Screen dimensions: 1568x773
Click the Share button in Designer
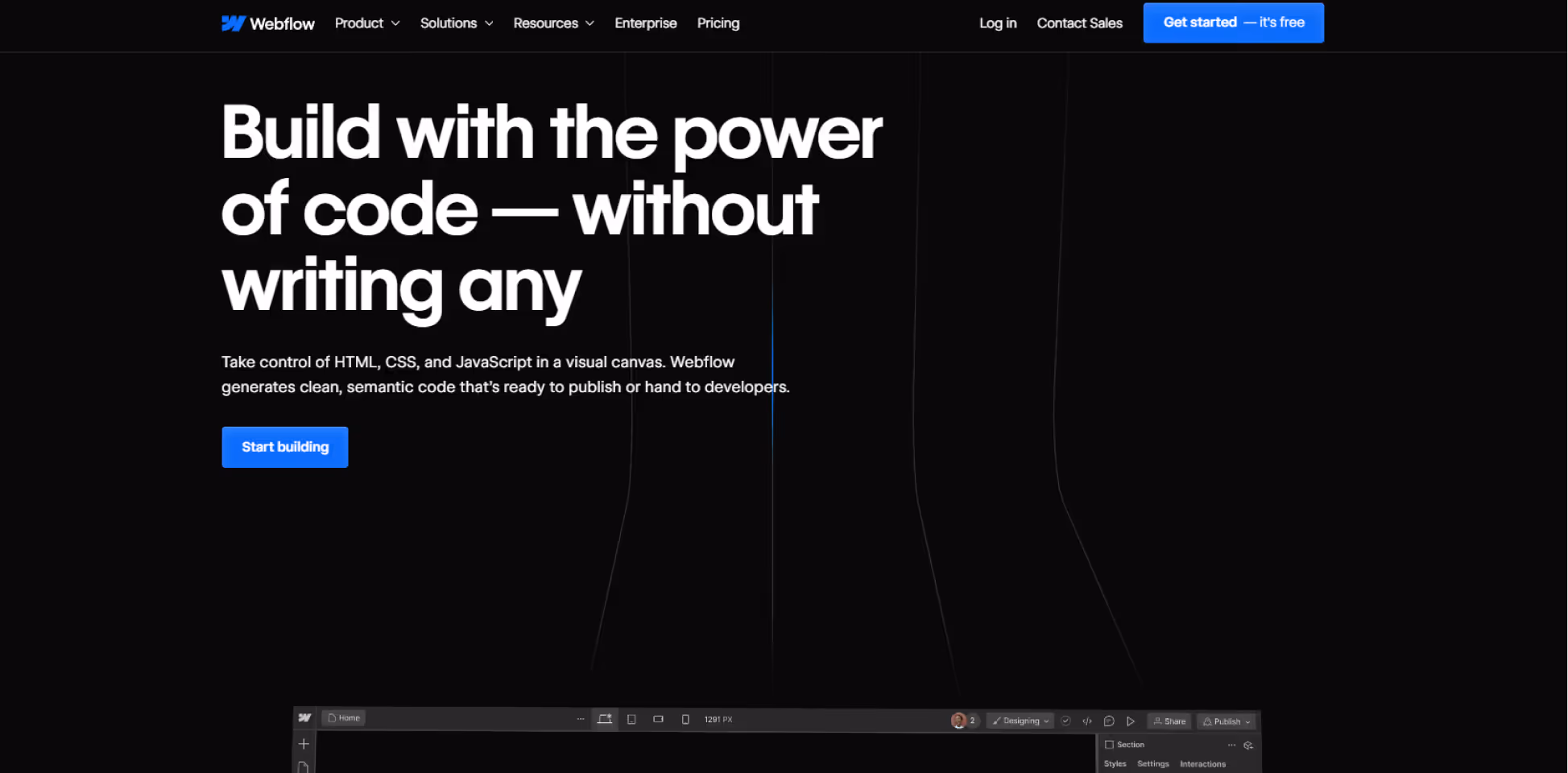pyautogui.click(x=1169, y=721)
